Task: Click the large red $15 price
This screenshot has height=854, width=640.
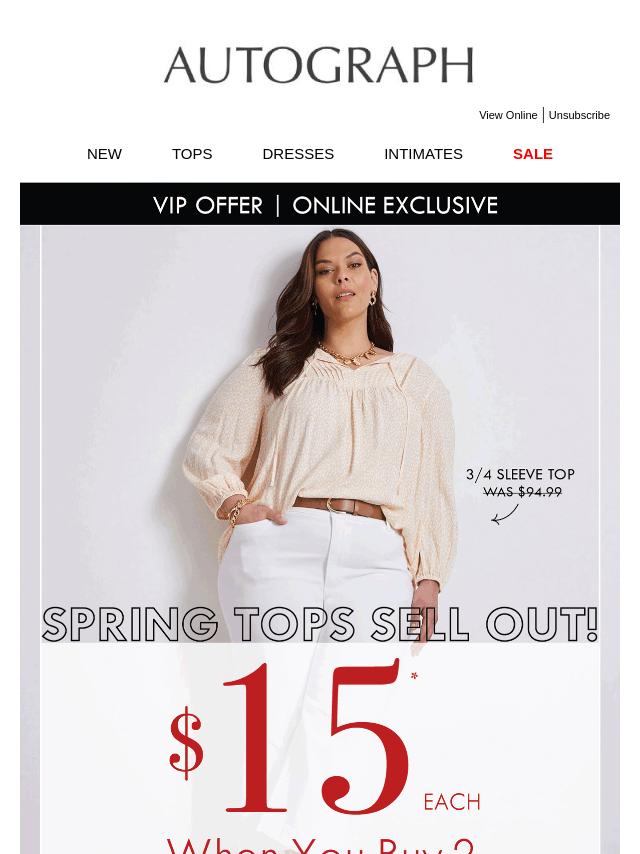Action: click(x=289, y=736)
